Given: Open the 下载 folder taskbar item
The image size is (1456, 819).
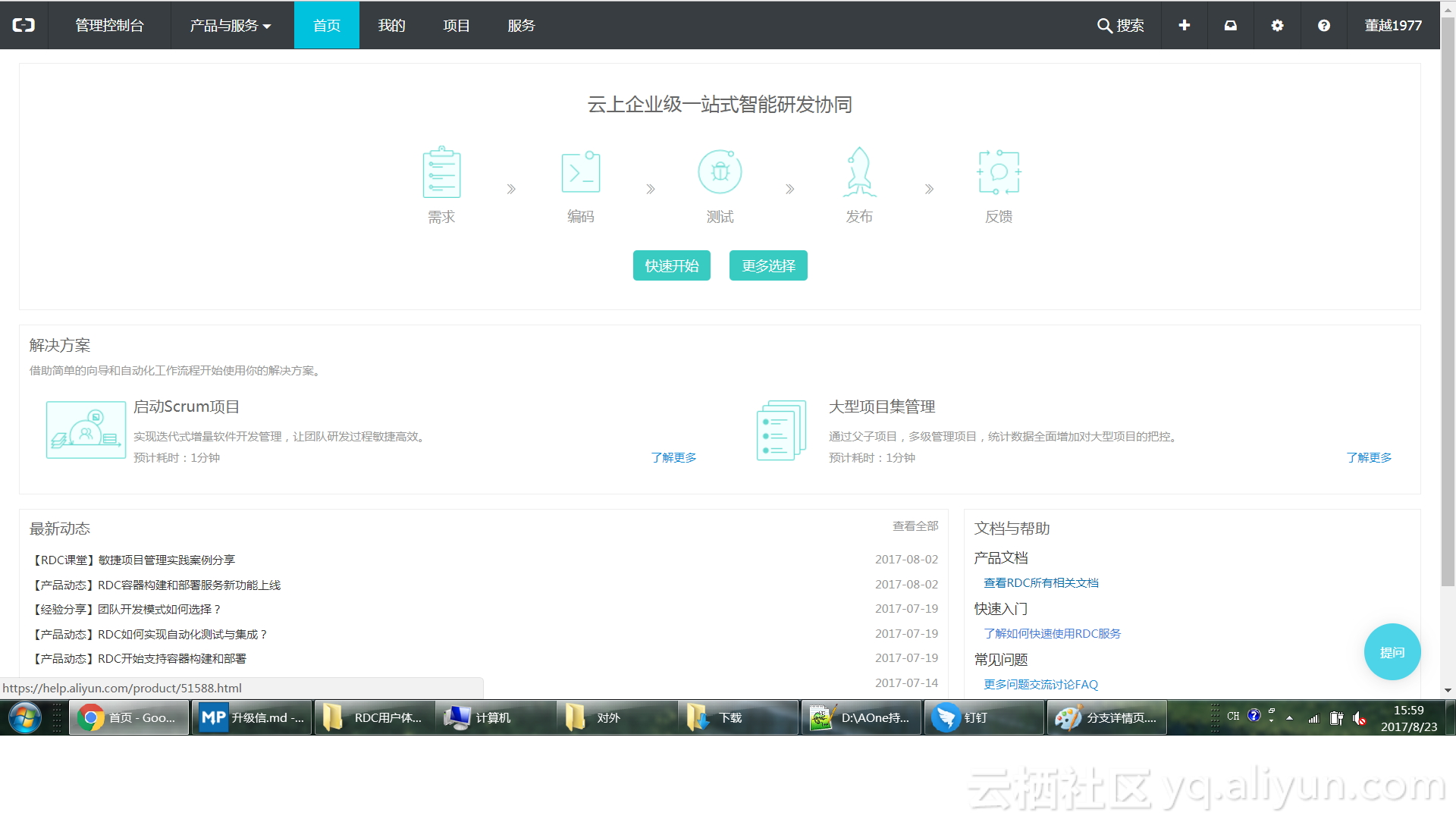Looking at the screenshot, I should pyautogui.click(x=740, y=717).
